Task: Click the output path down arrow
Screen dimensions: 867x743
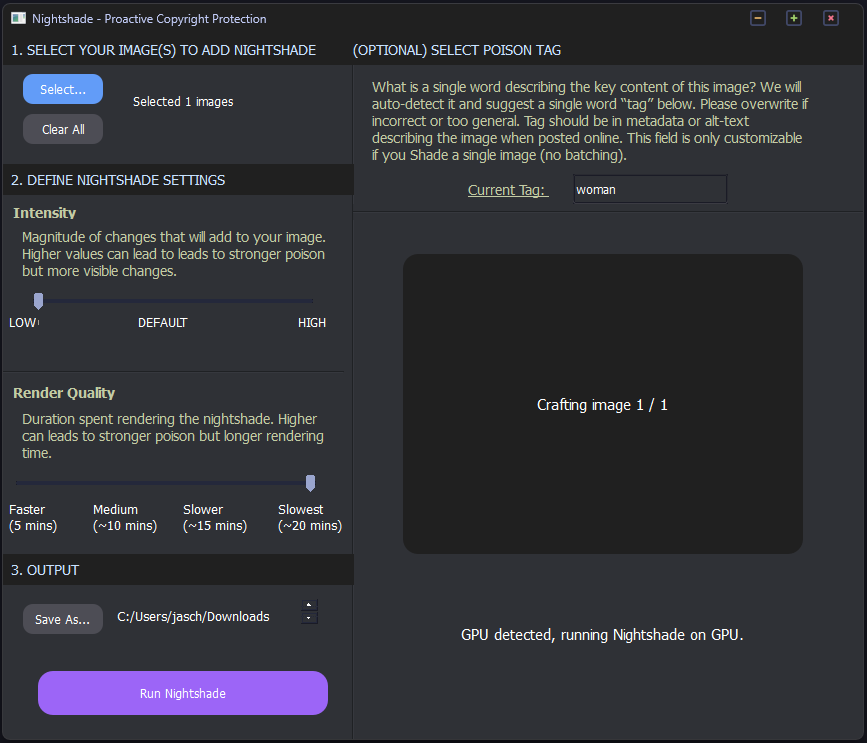Action: tap(309, 618)
